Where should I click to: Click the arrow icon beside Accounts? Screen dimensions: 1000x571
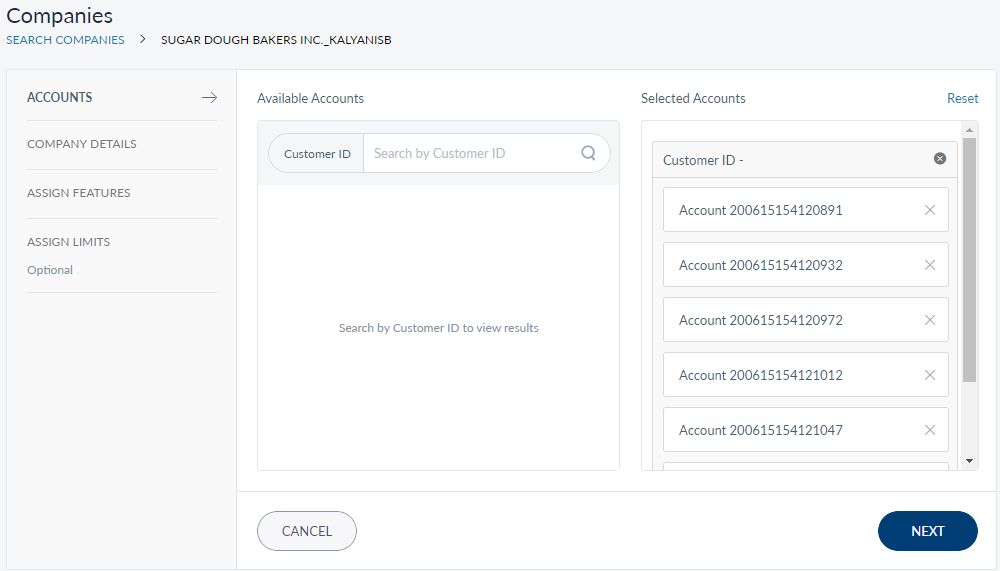tap(209, 97)
